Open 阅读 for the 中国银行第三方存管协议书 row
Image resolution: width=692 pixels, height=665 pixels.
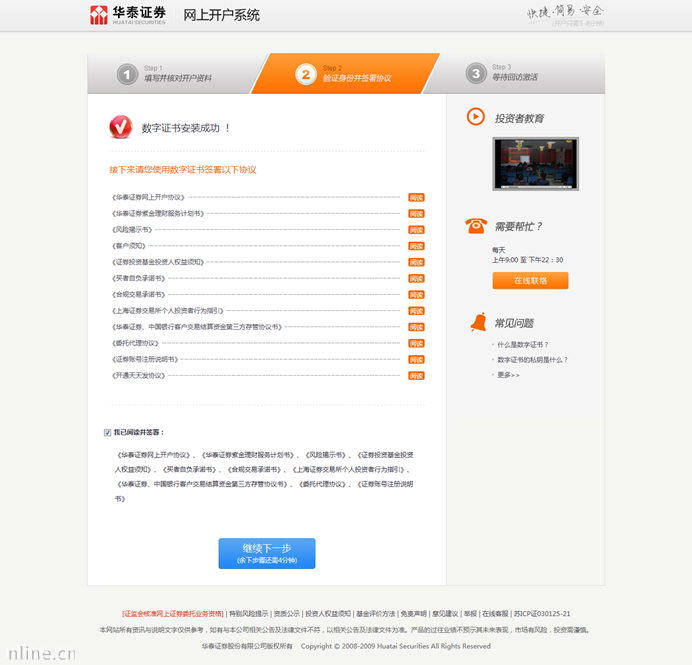pos(416,327)
